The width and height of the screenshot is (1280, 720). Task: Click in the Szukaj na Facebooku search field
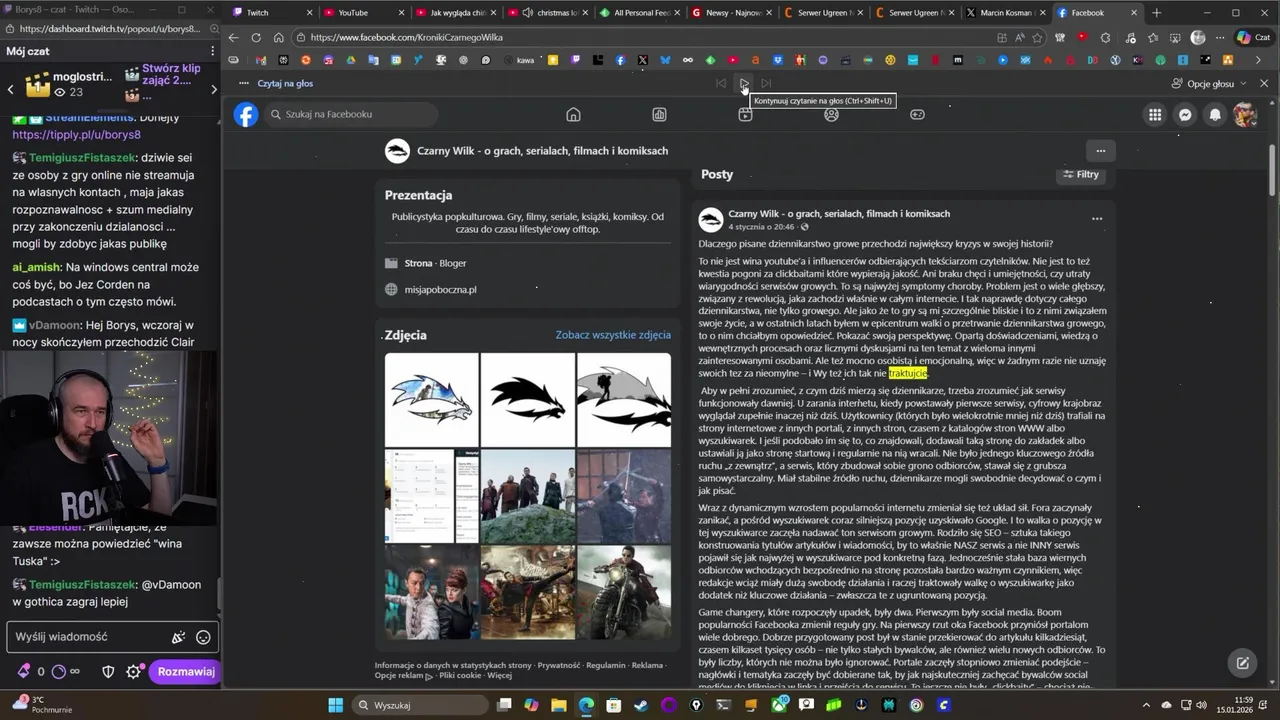[x=352, y=114]
